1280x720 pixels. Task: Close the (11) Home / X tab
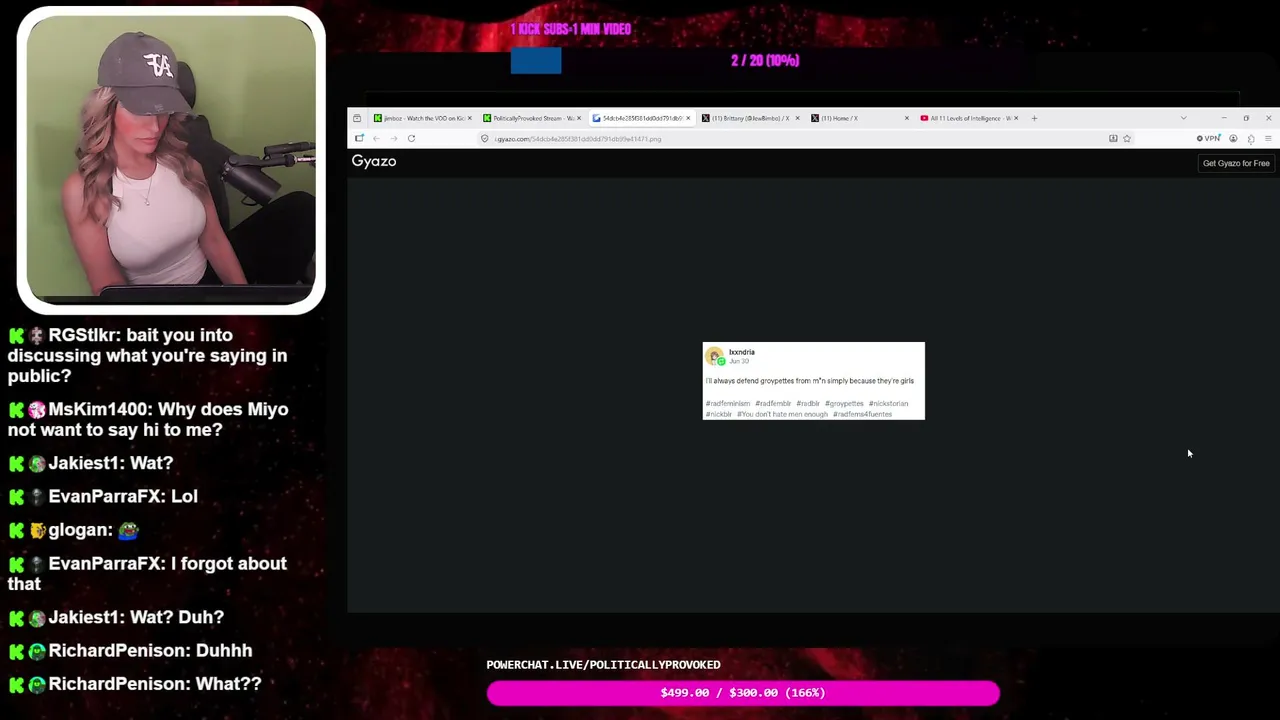click(x=907, y=118)
